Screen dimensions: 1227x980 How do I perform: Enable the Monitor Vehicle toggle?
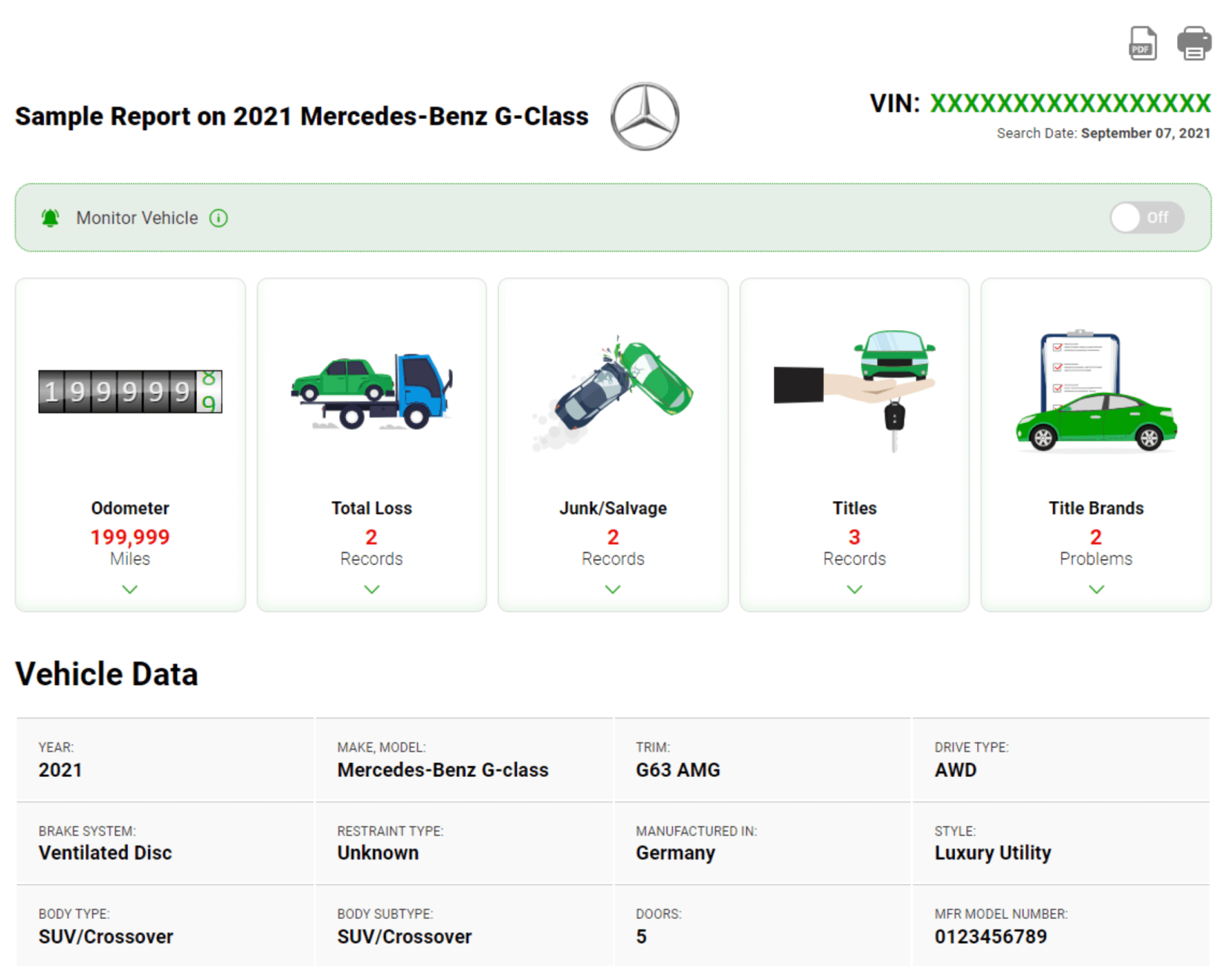point(1146,218)
